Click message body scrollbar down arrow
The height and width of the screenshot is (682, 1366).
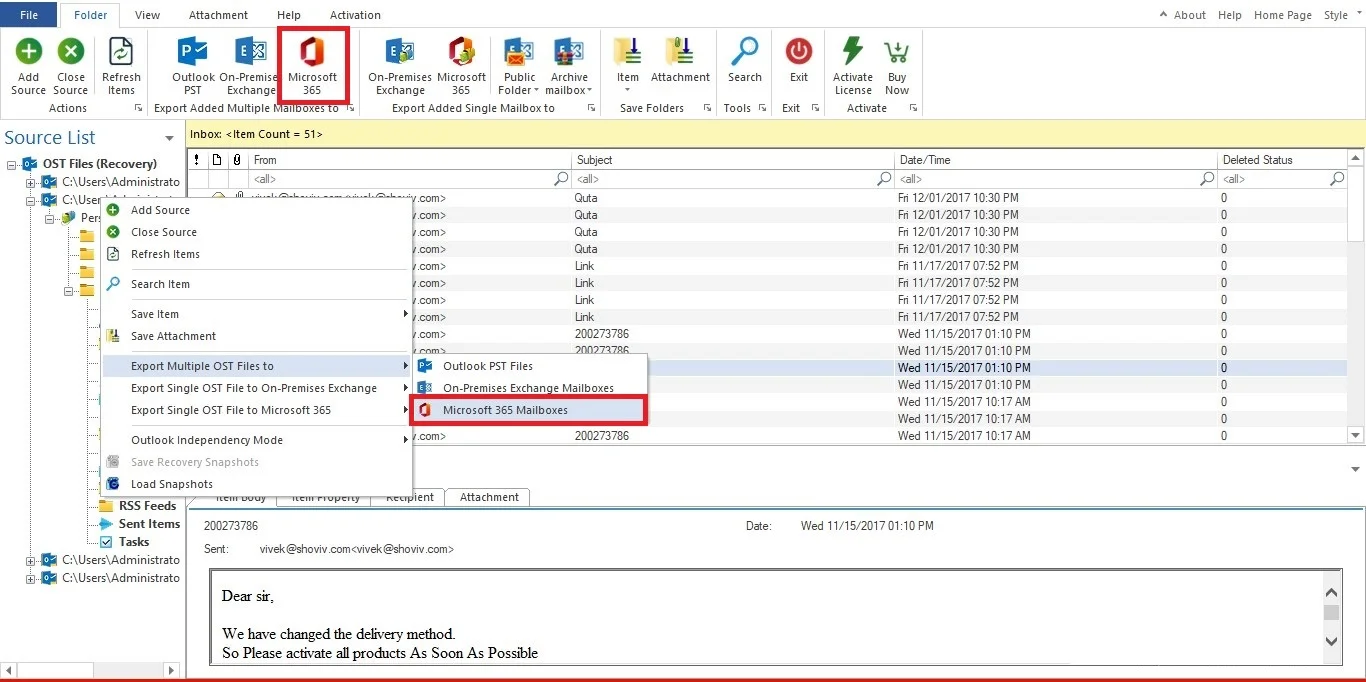click(1332, 641)
